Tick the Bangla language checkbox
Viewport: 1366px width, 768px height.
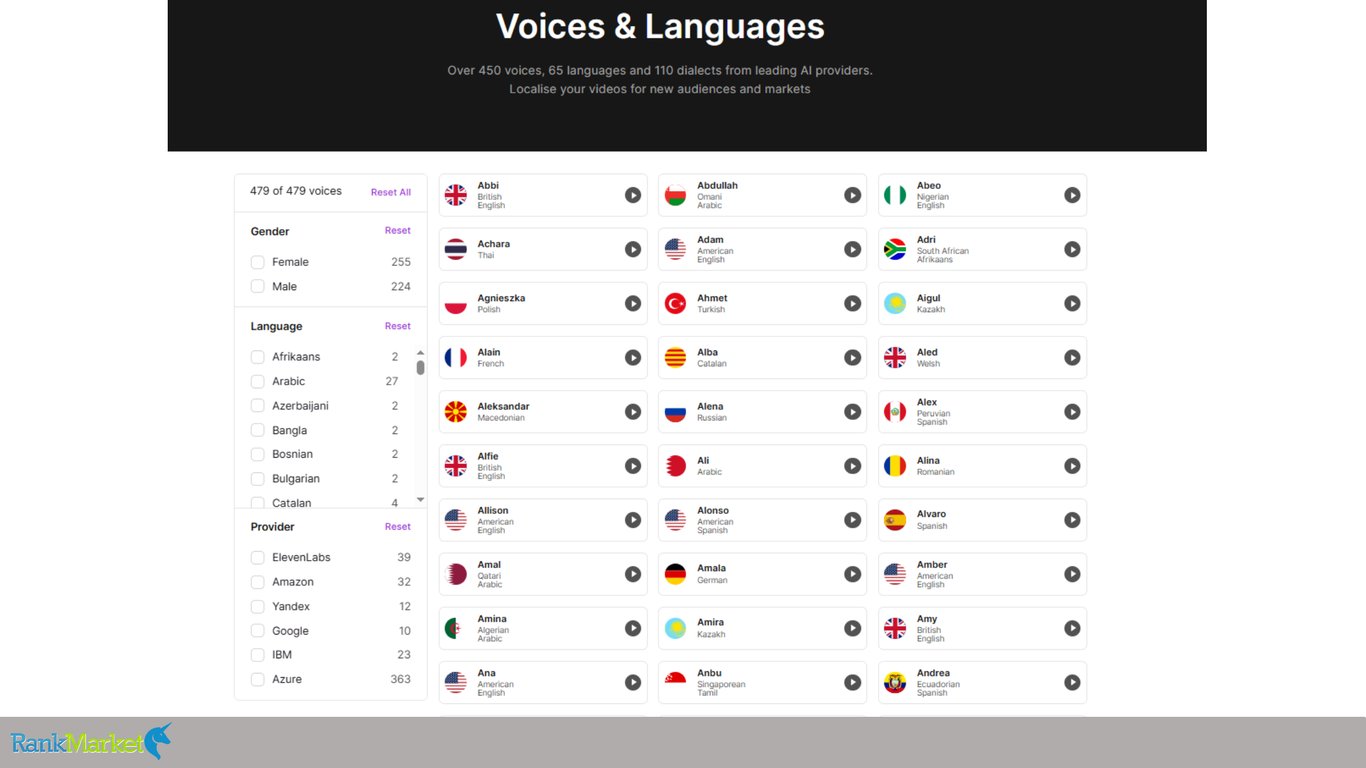[x=257, y=430]
